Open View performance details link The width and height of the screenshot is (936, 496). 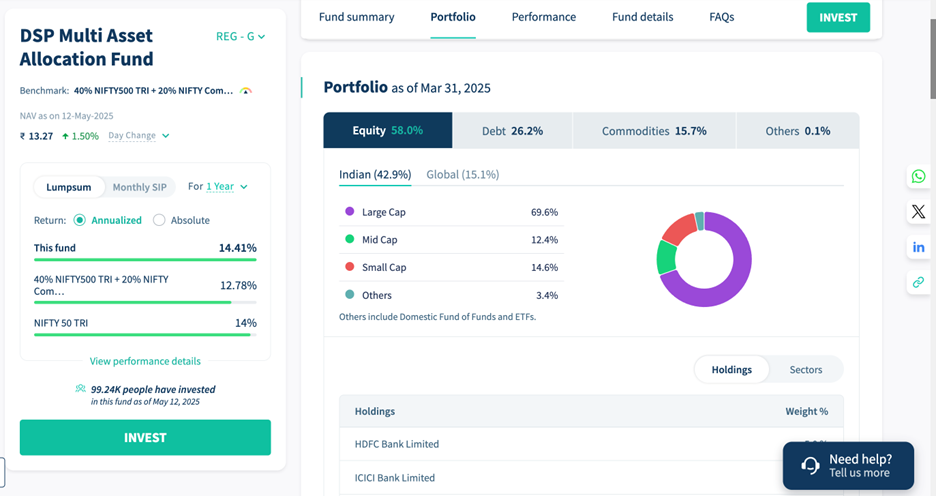(145, 361)
